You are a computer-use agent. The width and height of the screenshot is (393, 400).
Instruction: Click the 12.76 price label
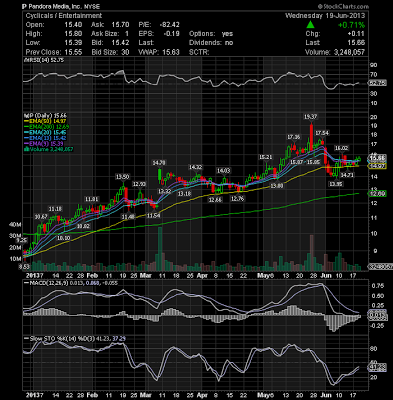click(x=237, y=199)
